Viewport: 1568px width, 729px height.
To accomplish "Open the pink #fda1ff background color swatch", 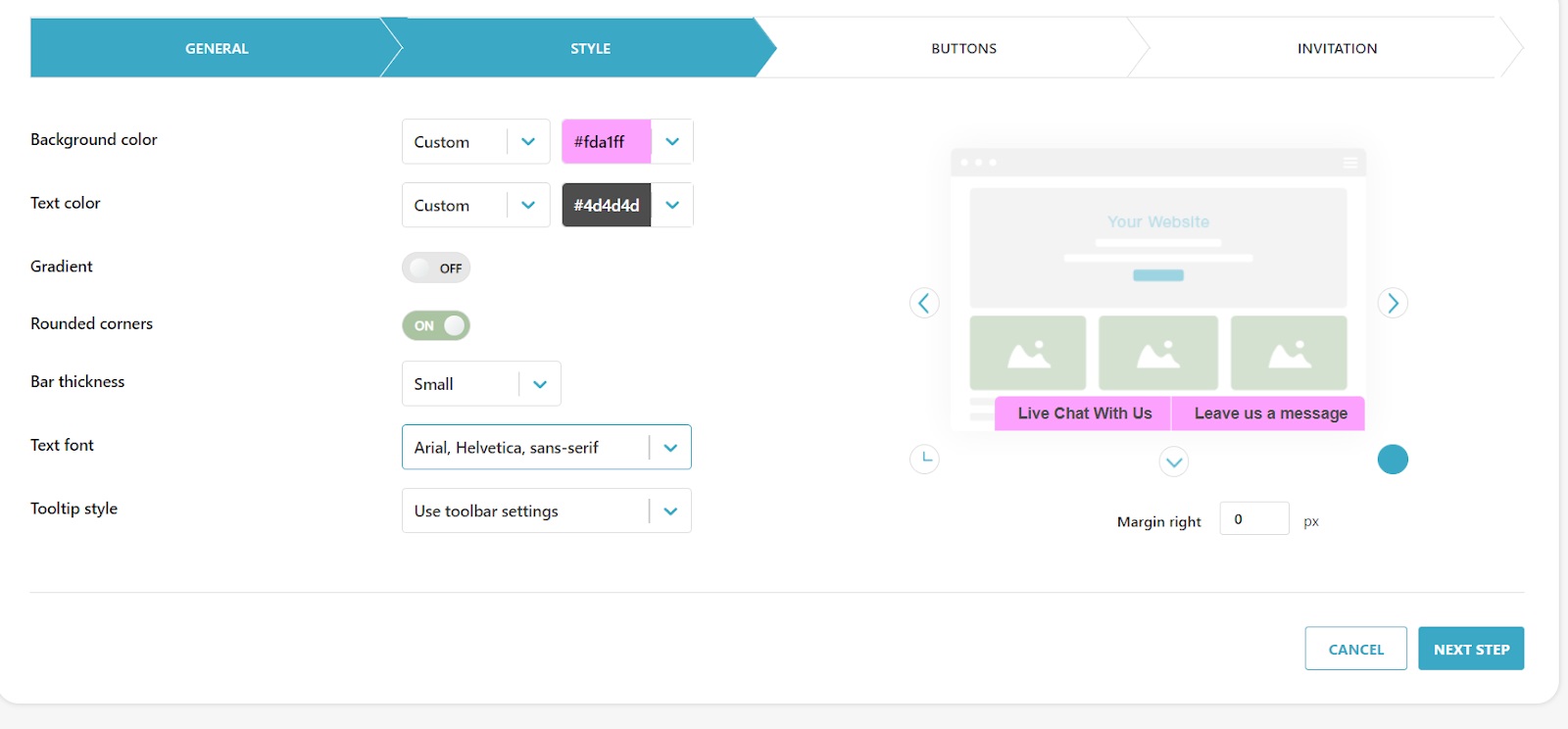I will pyautogui.click(x=607, y=142).
